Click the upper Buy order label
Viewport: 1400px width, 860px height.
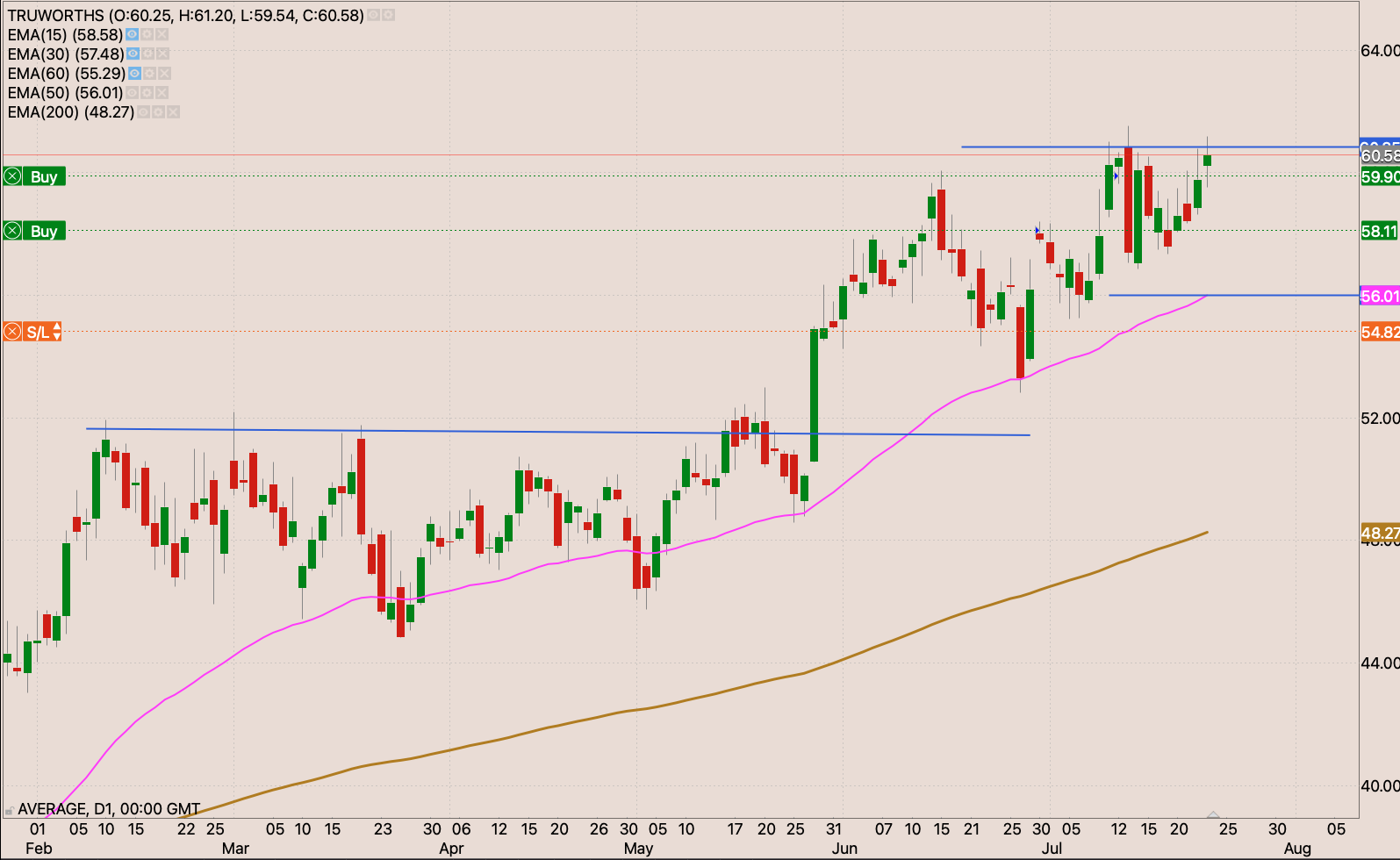click(x=44, y=176)
